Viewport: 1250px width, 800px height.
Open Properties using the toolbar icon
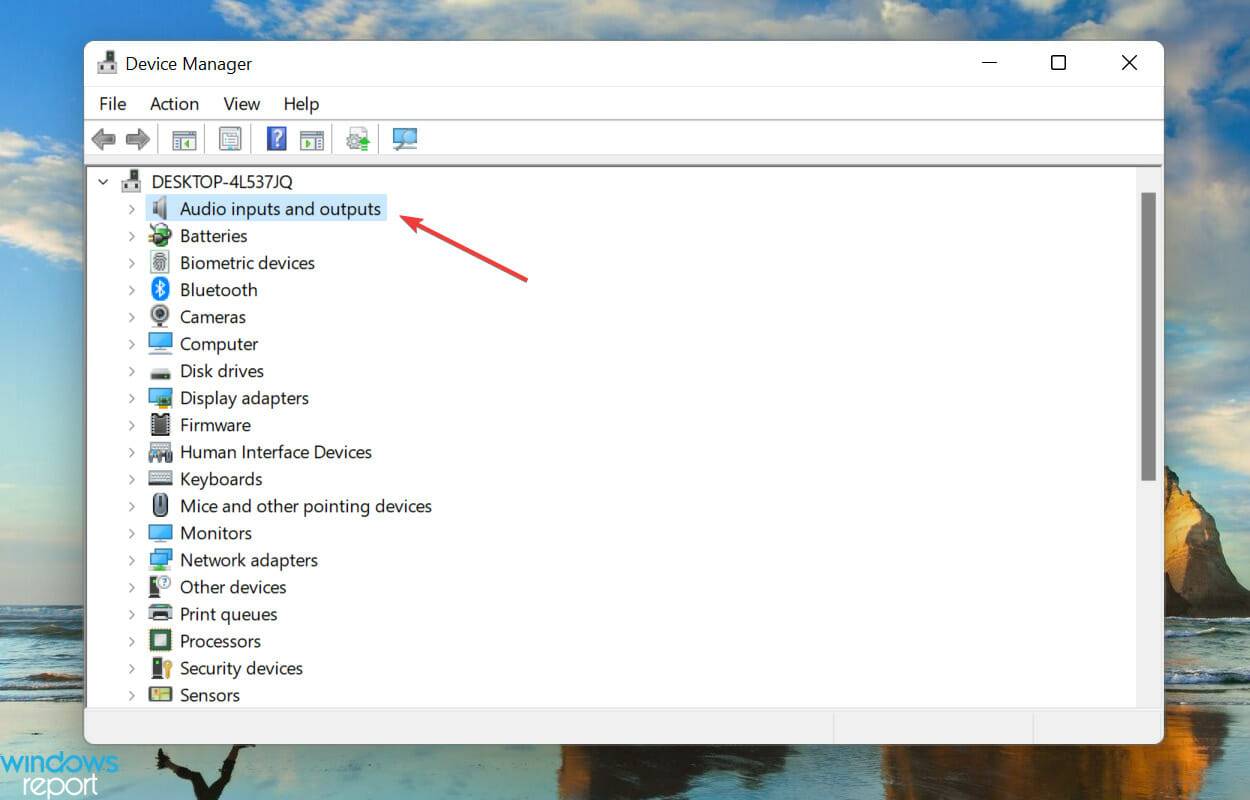pos(229,138)
